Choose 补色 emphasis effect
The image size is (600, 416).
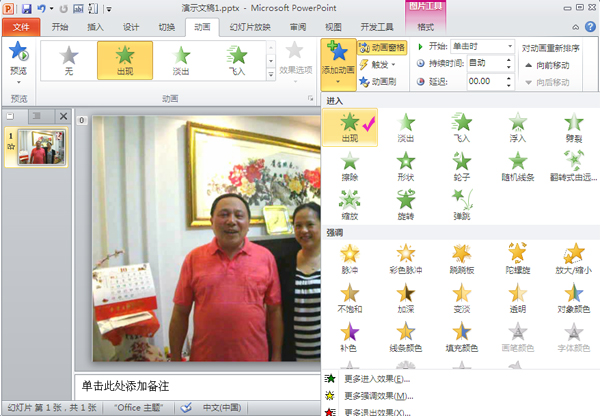tap(350, 337)
